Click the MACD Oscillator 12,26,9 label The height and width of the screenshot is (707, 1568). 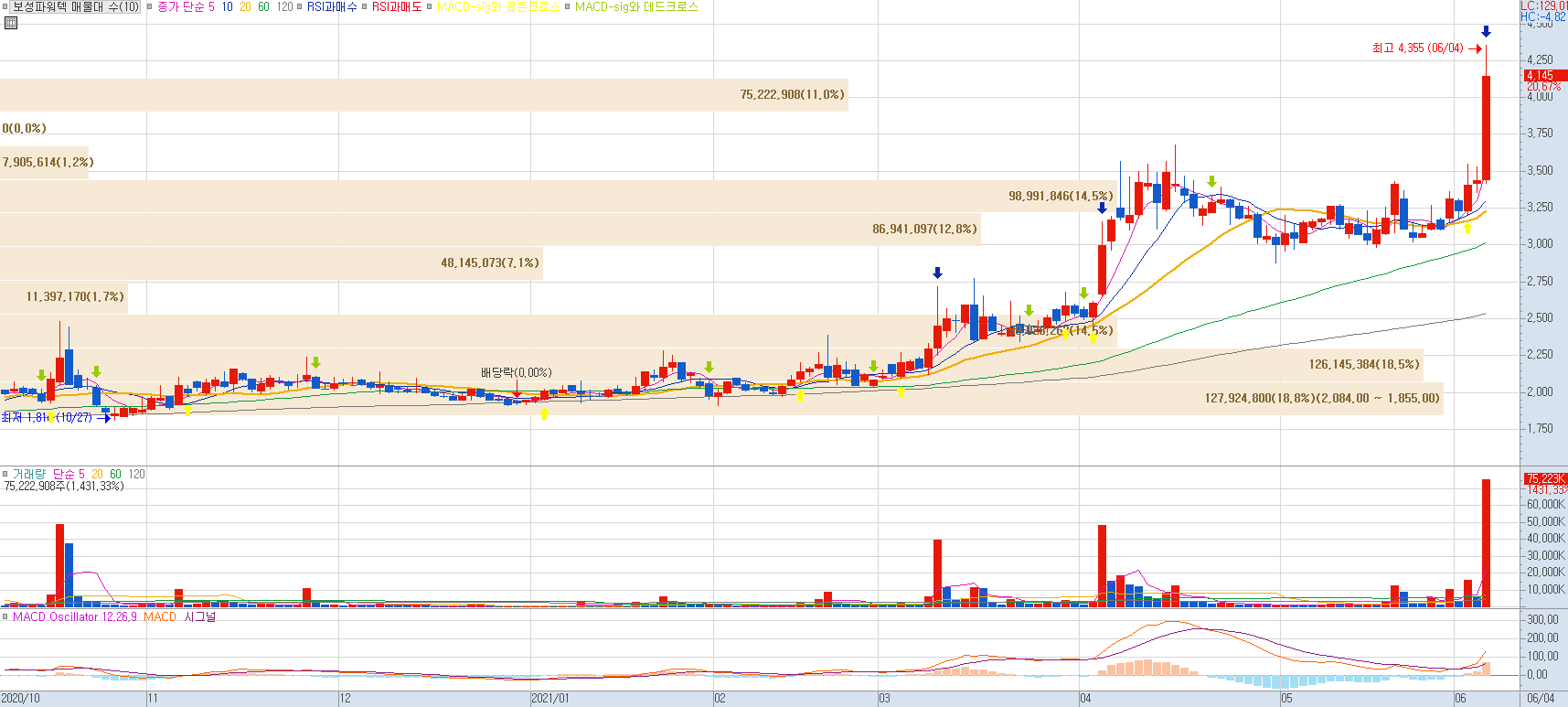coord(75,617)
